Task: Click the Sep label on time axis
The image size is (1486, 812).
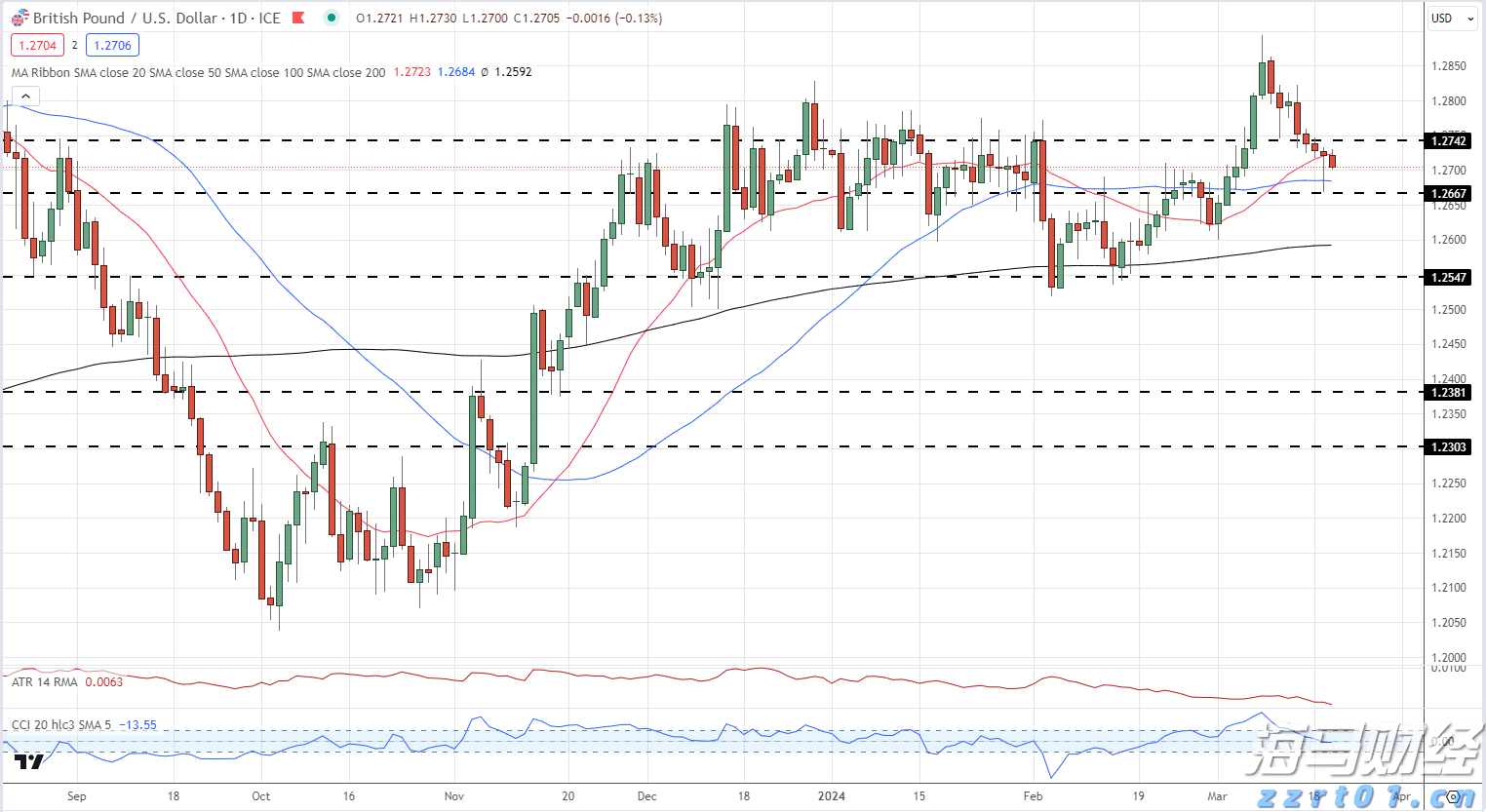Action: (x=77, y=796)
